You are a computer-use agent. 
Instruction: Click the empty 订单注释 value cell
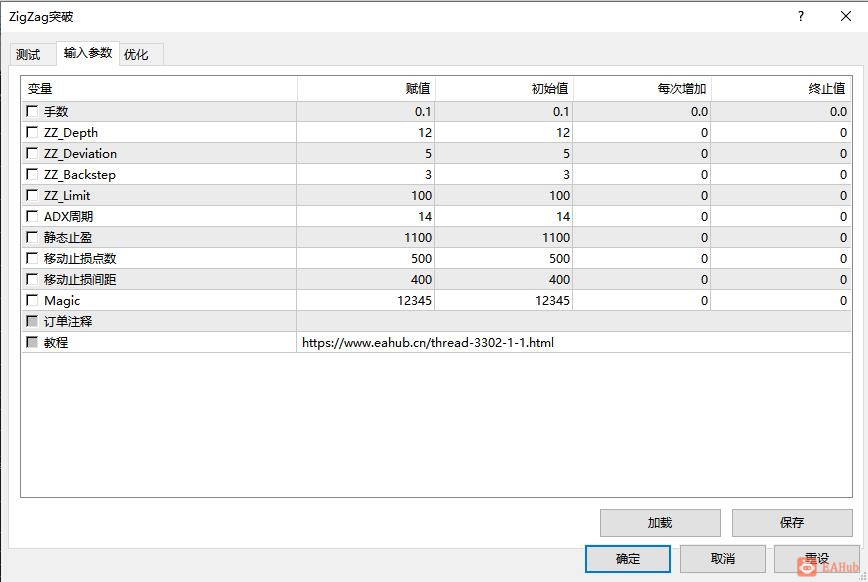tap(574, 322)
